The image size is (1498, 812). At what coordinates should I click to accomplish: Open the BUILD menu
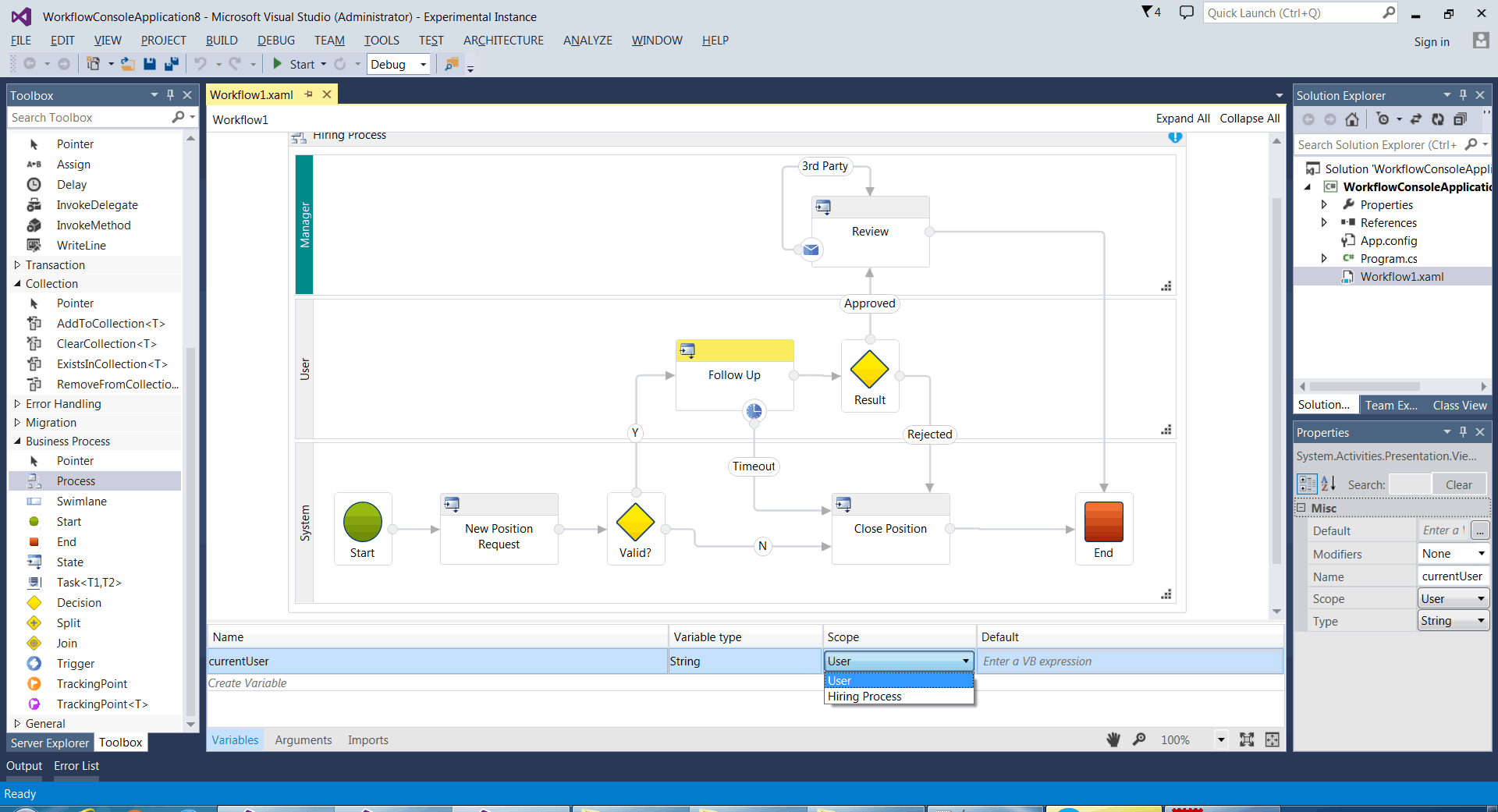point(222,40)
